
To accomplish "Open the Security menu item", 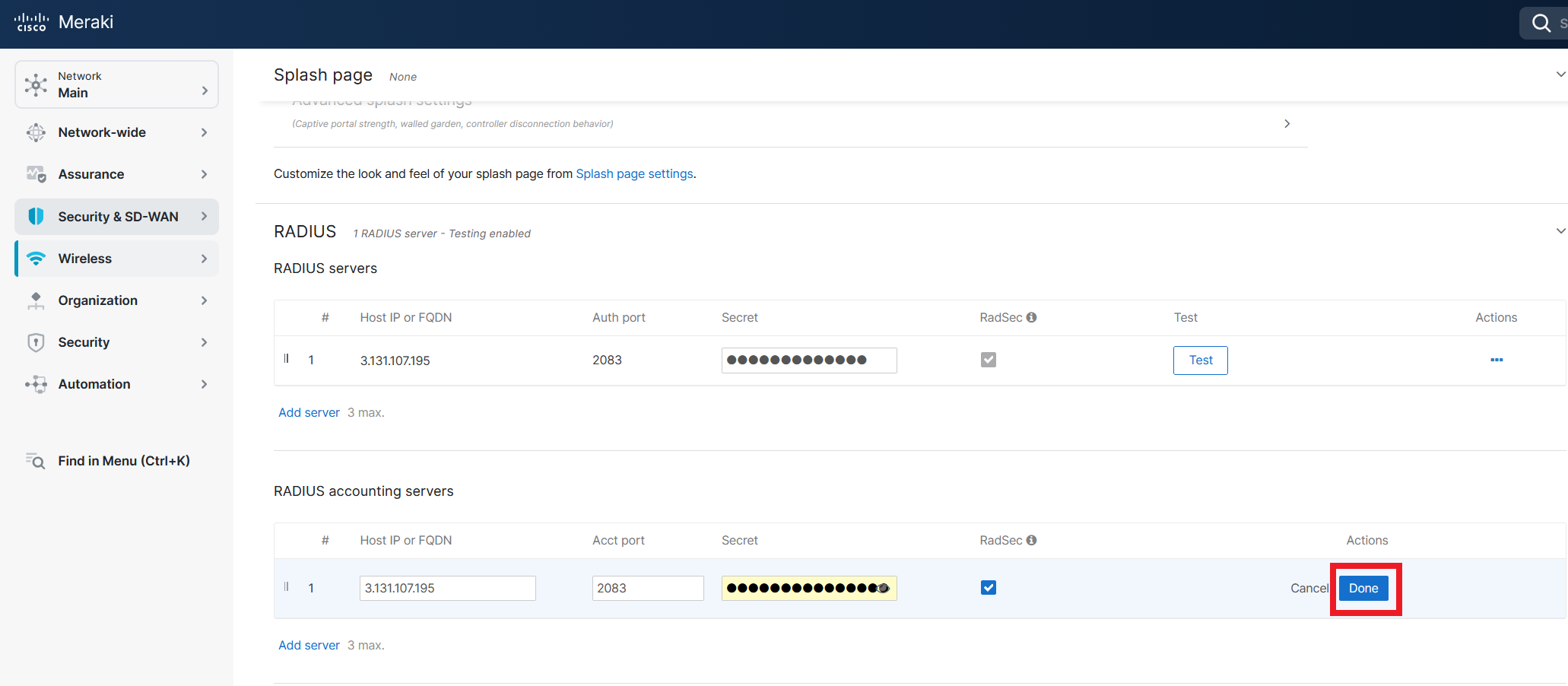I will [116, 342].
